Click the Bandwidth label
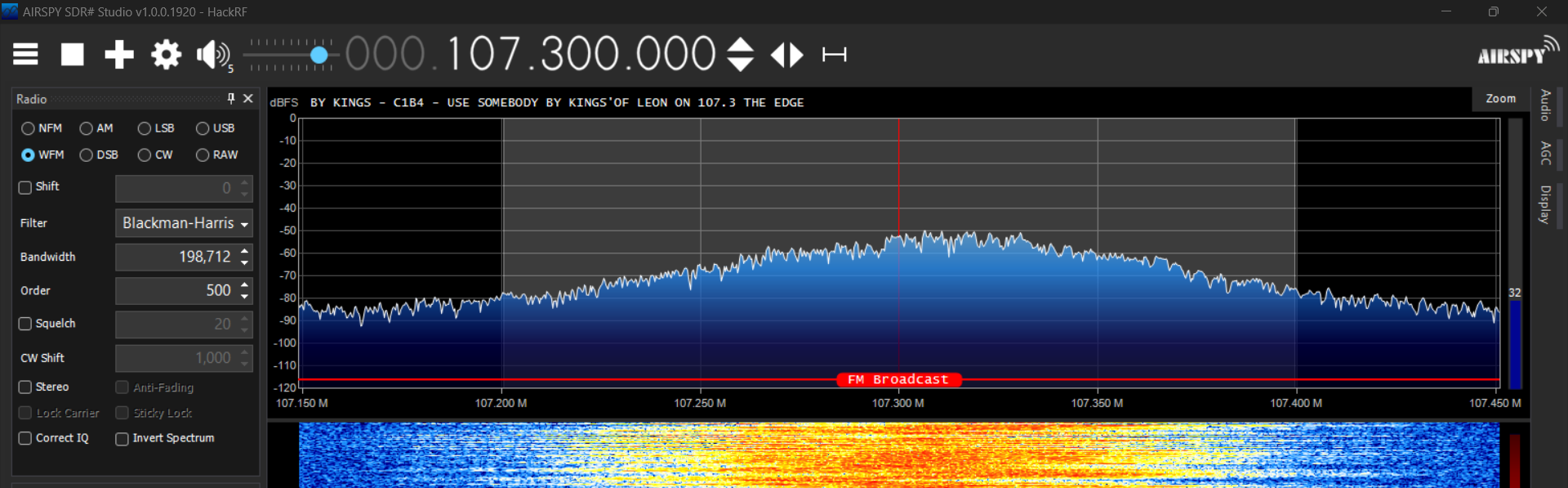The height and width of the screenshot is (488, 1568). [x=47, y=257]
